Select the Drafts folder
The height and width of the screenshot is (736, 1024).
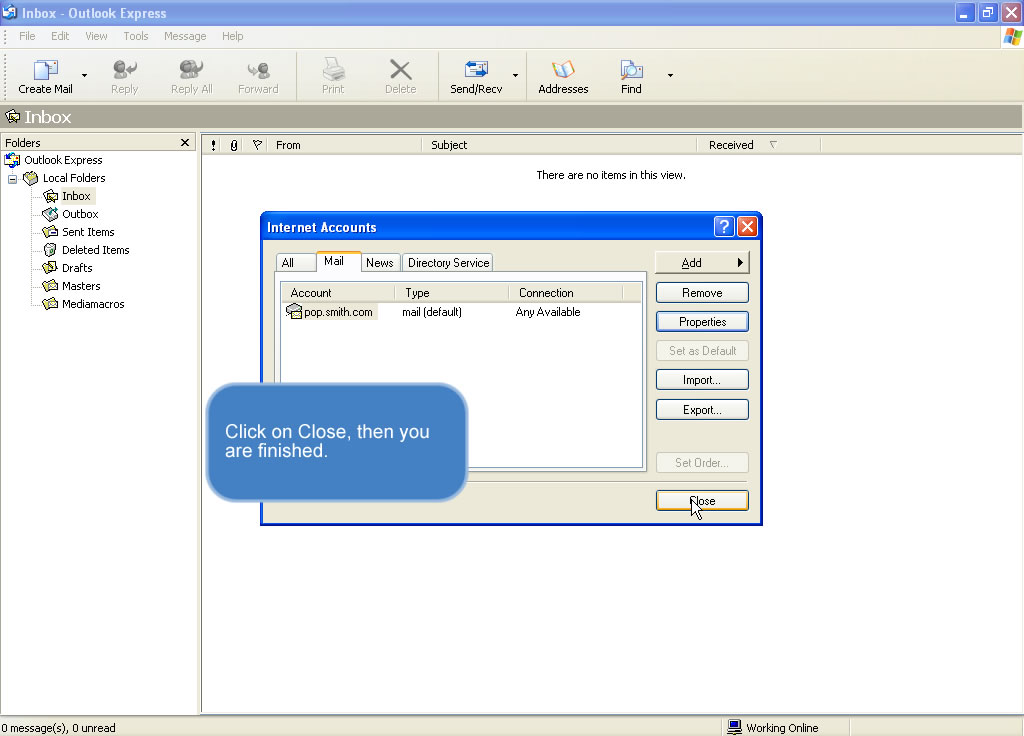(x=76, y=268)
